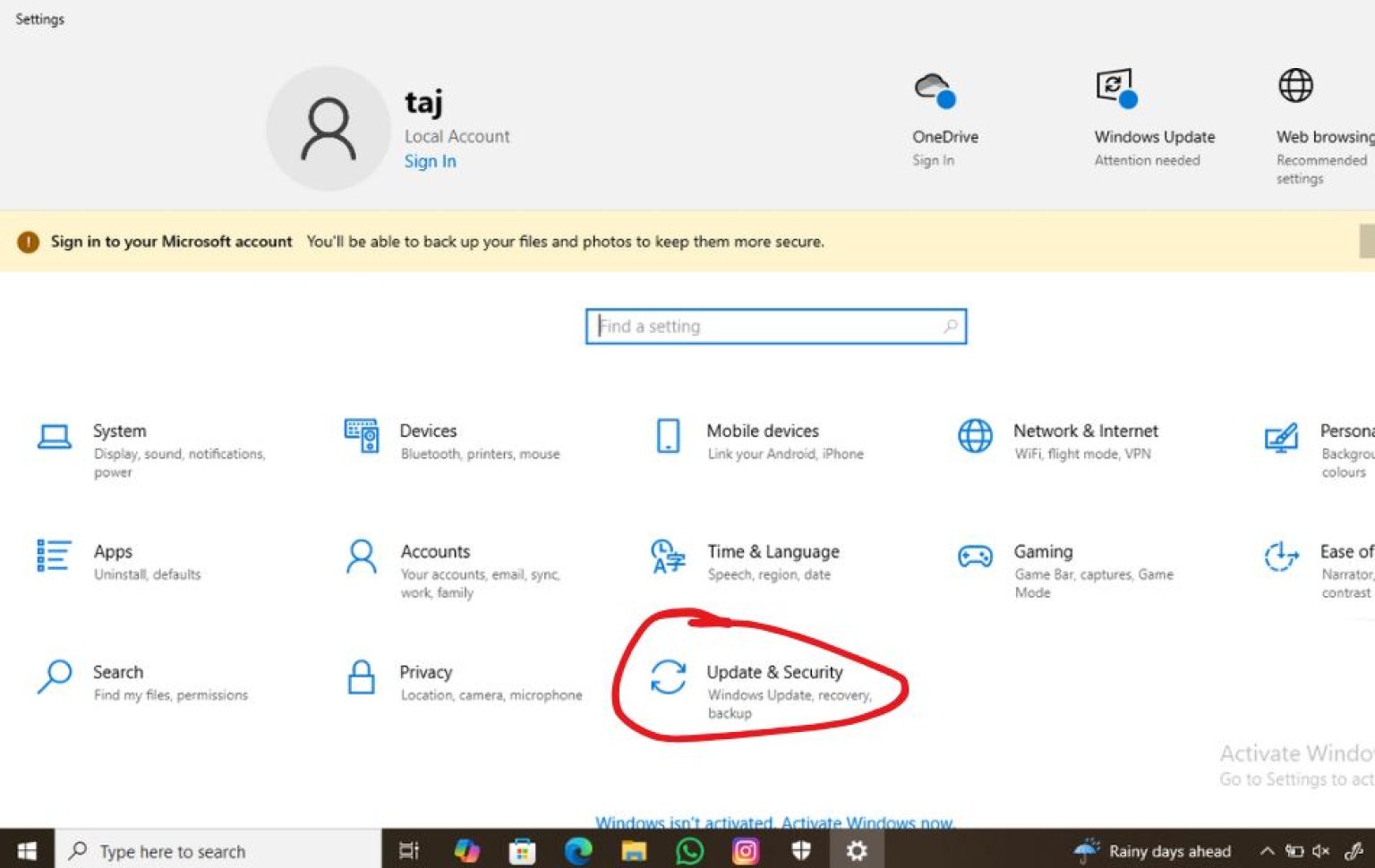This screenshot has width=1375, height=868.
Task: Open the Windows Update status icon
Action: pos(1116,88)
